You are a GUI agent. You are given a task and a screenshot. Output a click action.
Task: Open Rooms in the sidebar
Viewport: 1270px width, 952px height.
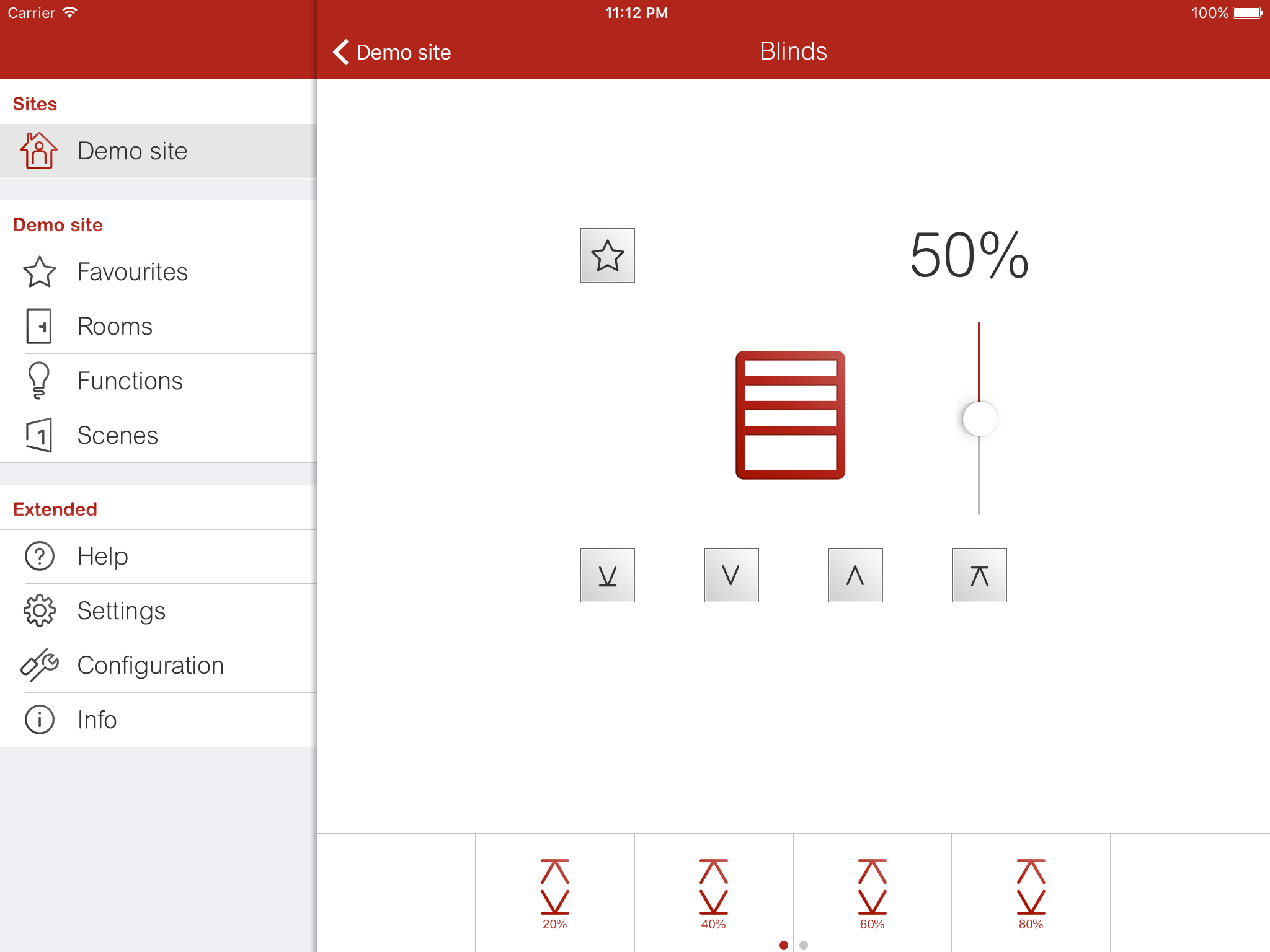pos(115,327)
